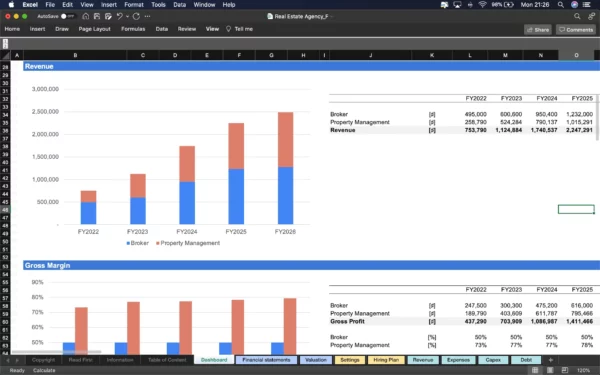
Task: Click the Property Management revenue row label
Action: point(360,122)
